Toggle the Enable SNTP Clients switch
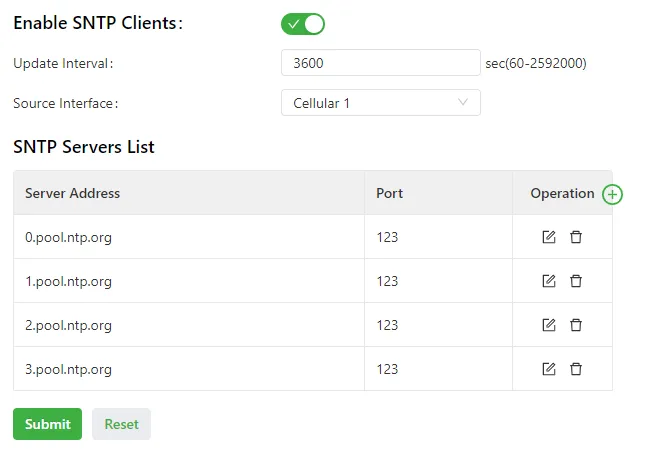This screenshot has height=449, width=650. [303, 24]
